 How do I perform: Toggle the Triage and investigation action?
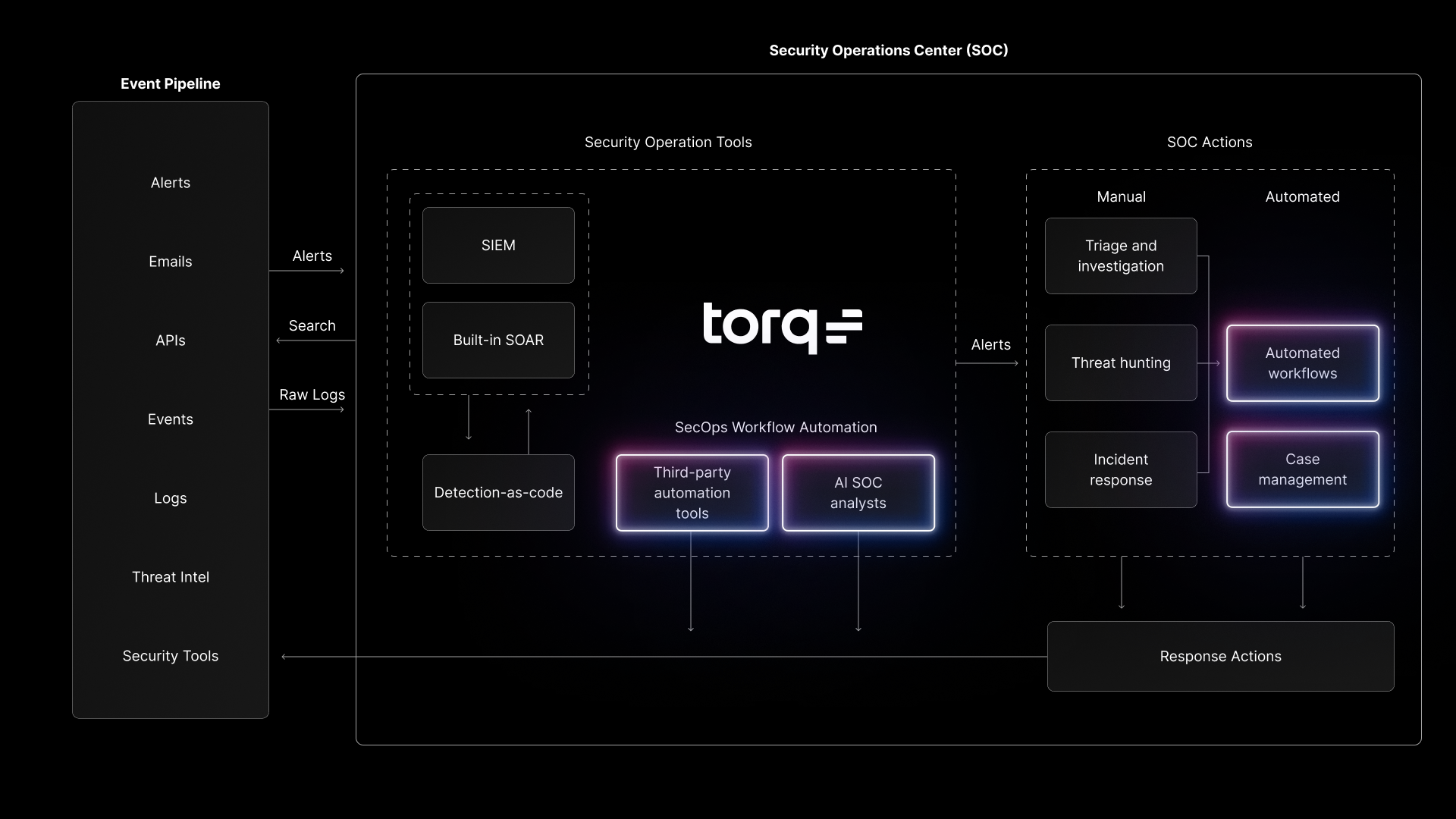pyautogui.click(x=1120, y=256)
